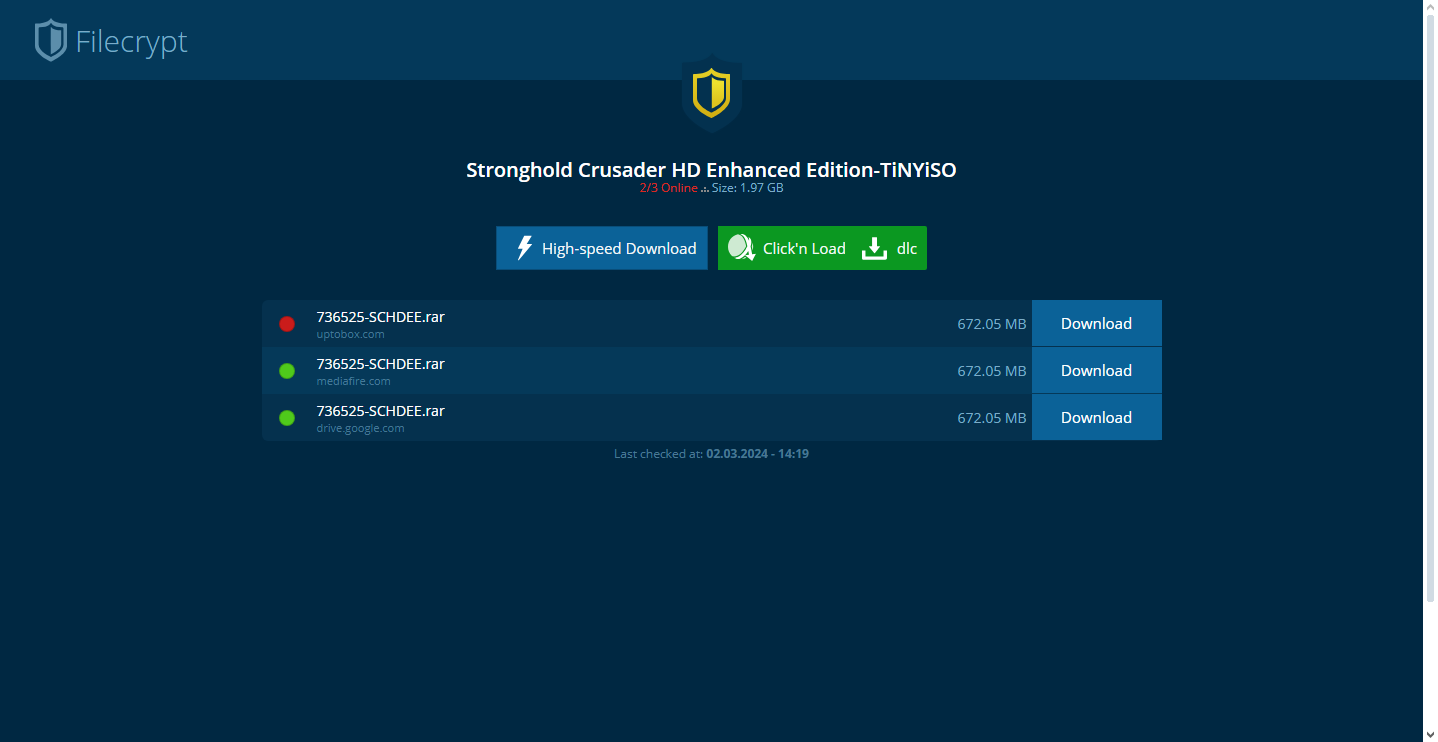Select the mediafire.com host label
Image resolution: width=1438 pixels, height=742 pixels.
tap(352, 381)
